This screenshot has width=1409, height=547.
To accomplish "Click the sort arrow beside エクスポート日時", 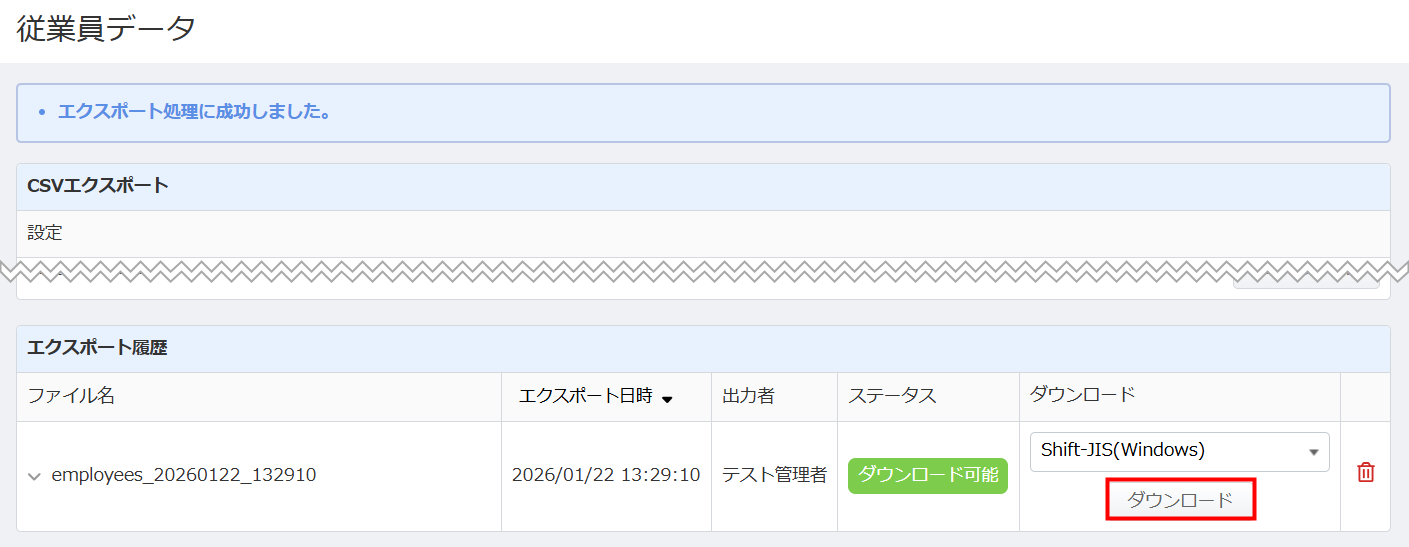I will click(667, 399).
